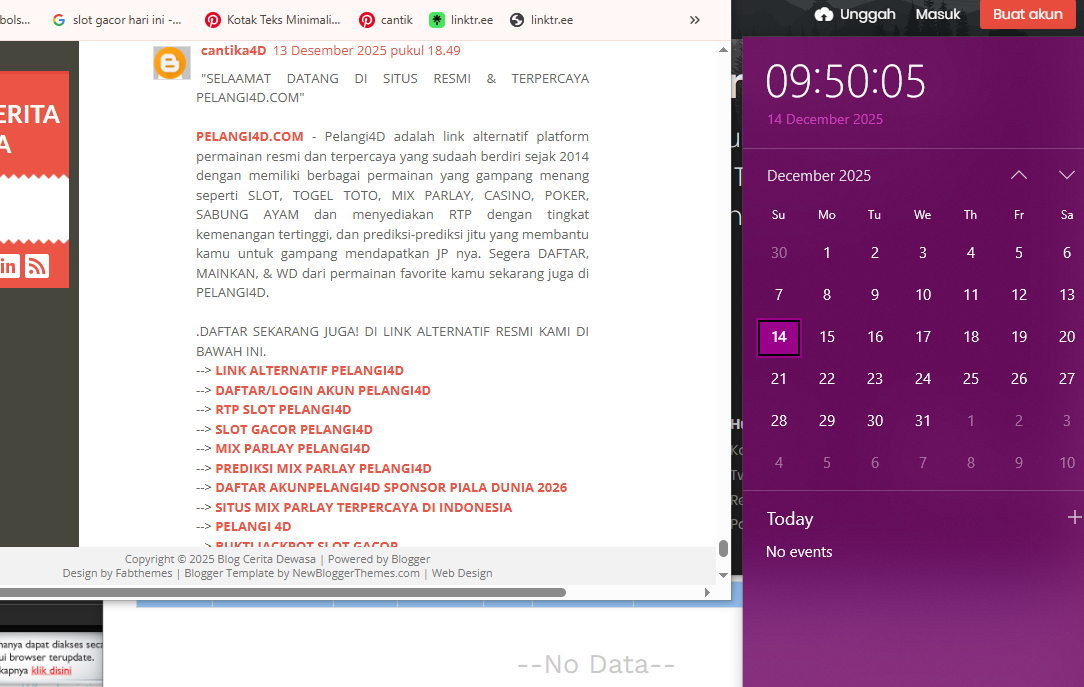Open LINK ALTERNATIF PELANGI4D link
The height and width of the screenshot is (687, 1084).
pos(309,370)
